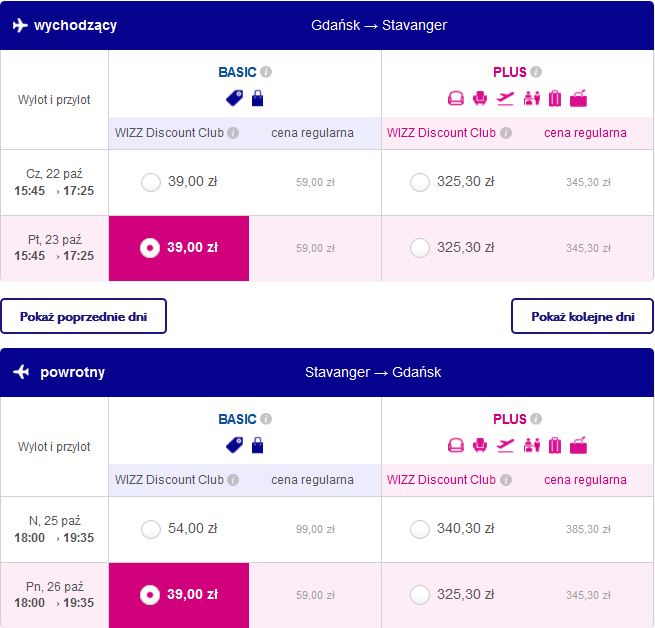Click two passengers icon under return PLUS
655x628 pixels.
click(x=530, y=445)
